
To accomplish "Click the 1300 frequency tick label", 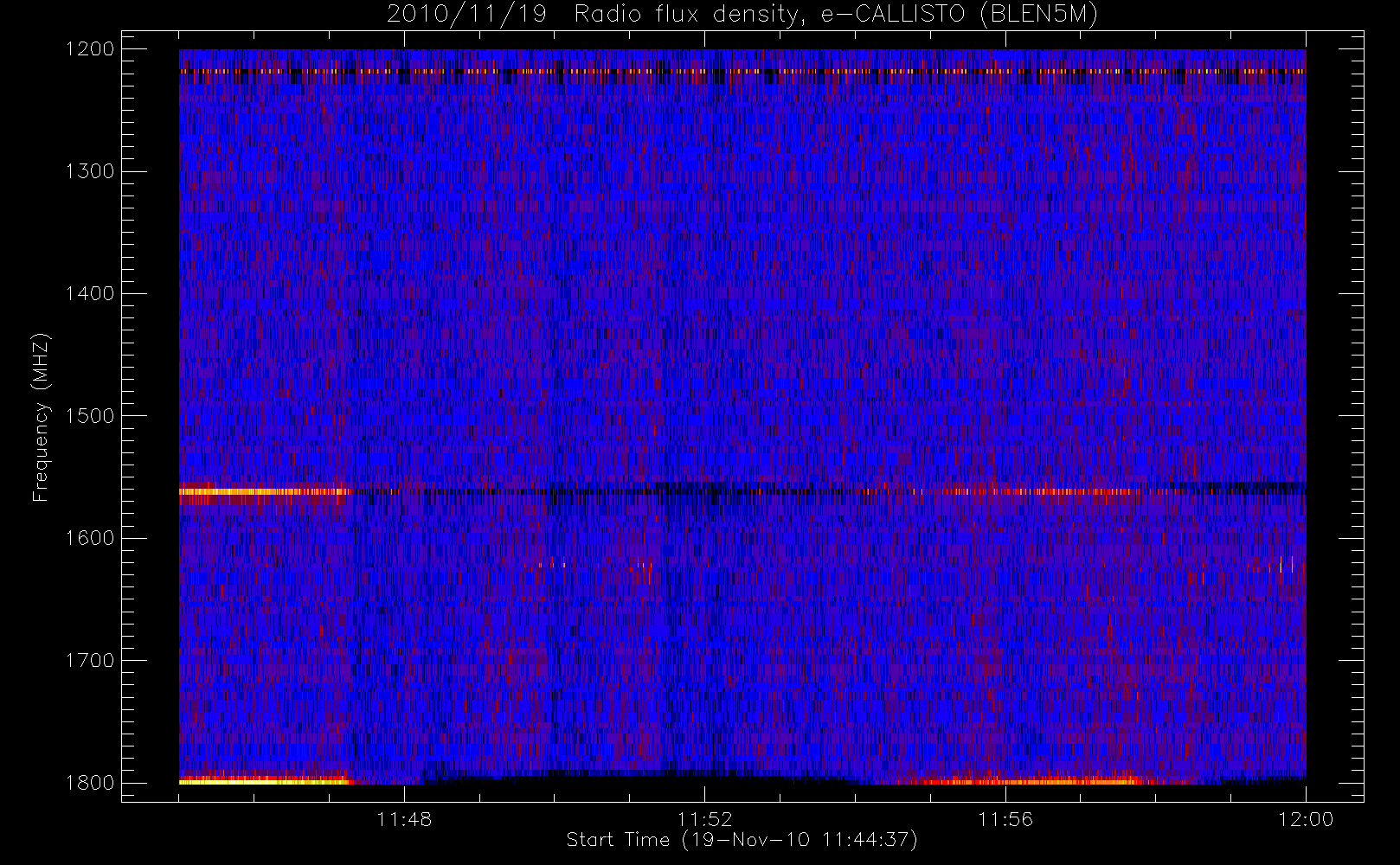I will 90,171.
